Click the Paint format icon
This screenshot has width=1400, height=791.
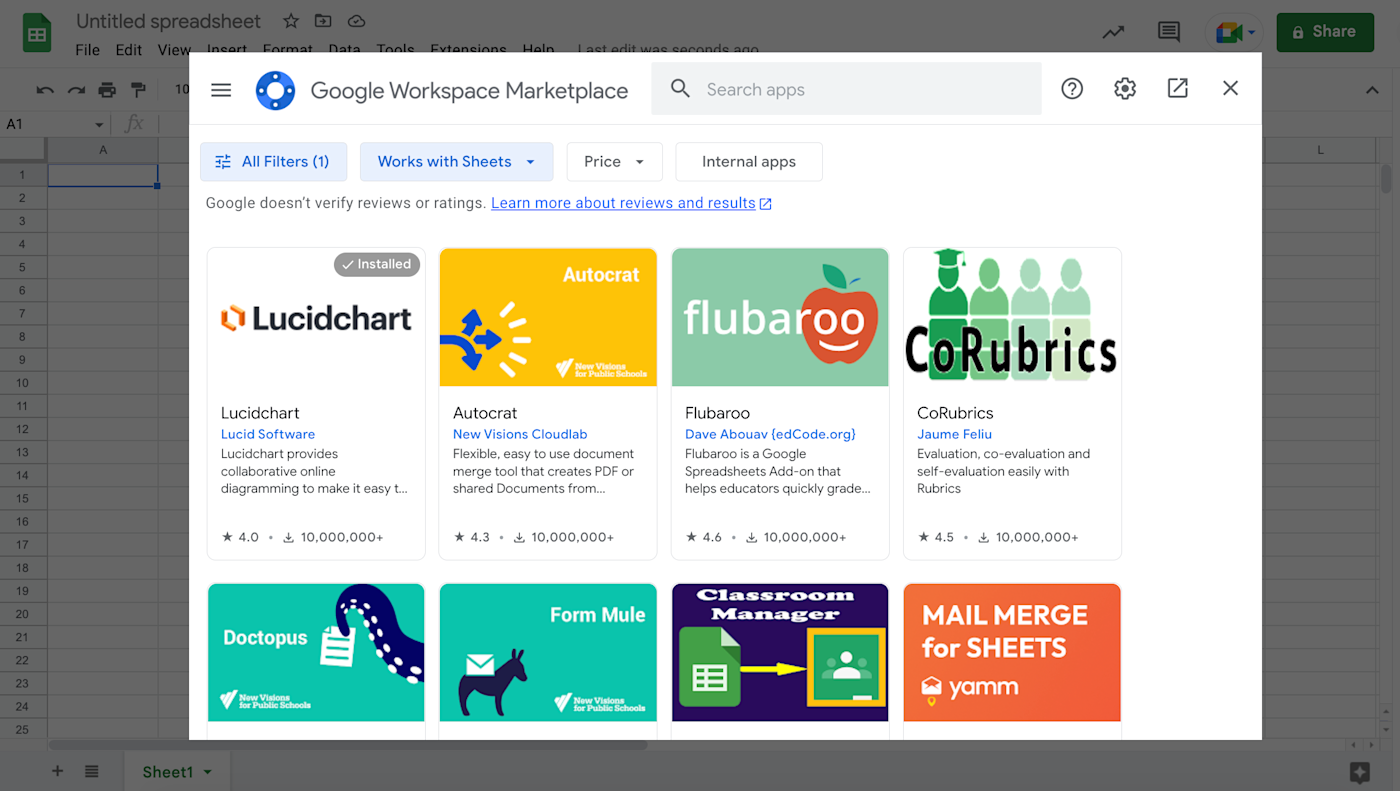coord(138,90)
